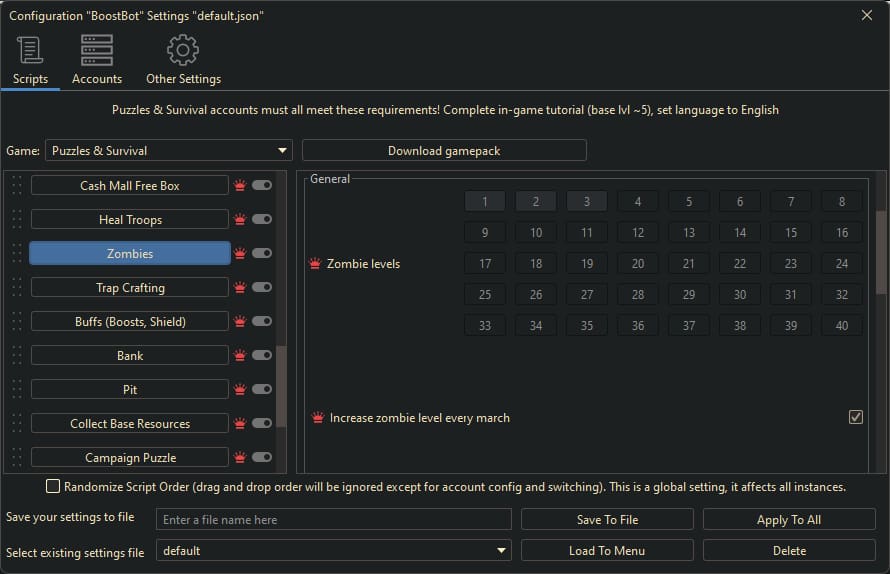The width and height of the screenshot is (890, 574).
Task: Click the crown icon beside Buffs (Boosts, Shield)
Action: pos(240,322)
